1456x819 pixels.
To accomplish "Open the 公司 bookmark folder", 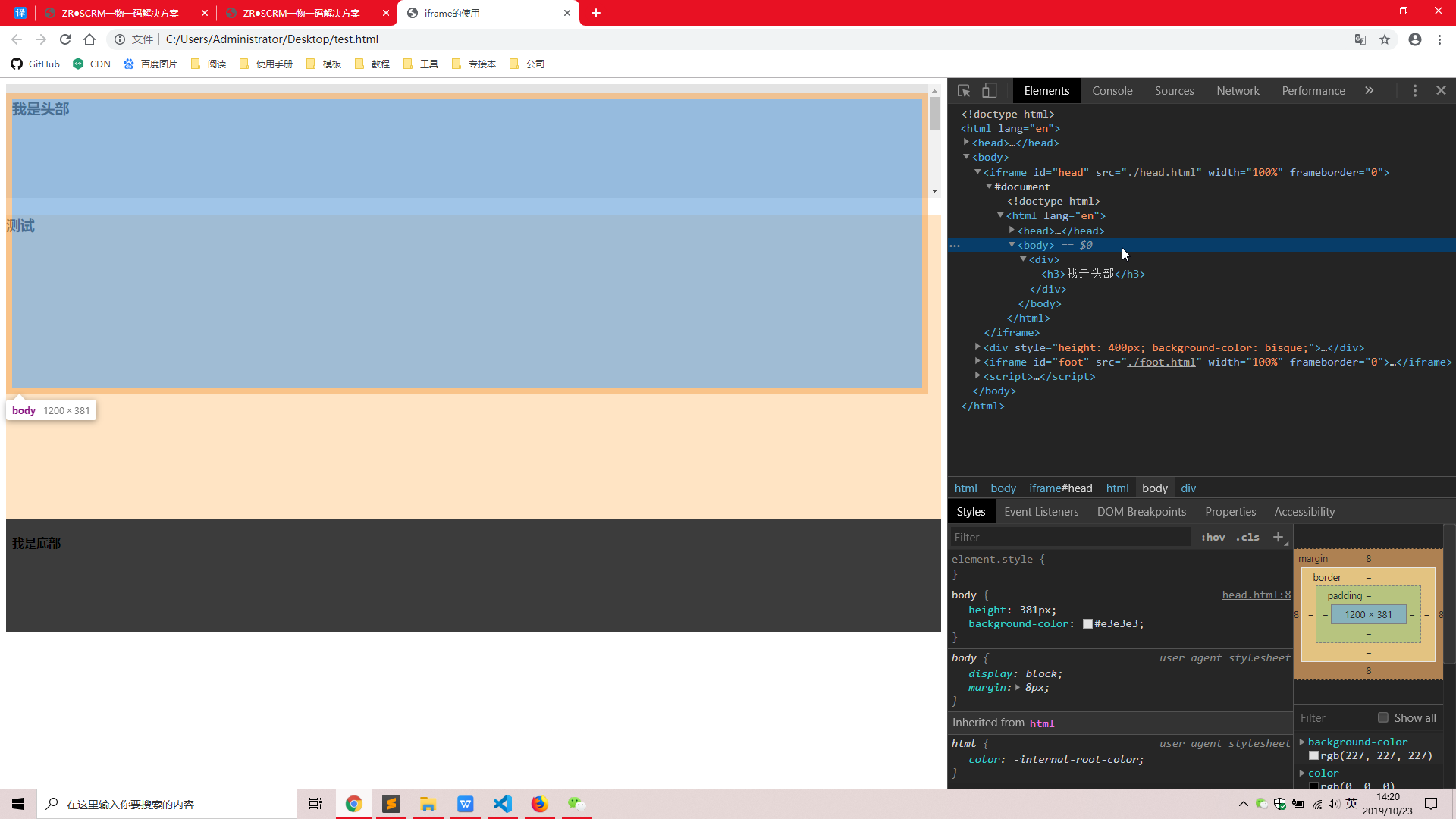I will coord(527,64).
